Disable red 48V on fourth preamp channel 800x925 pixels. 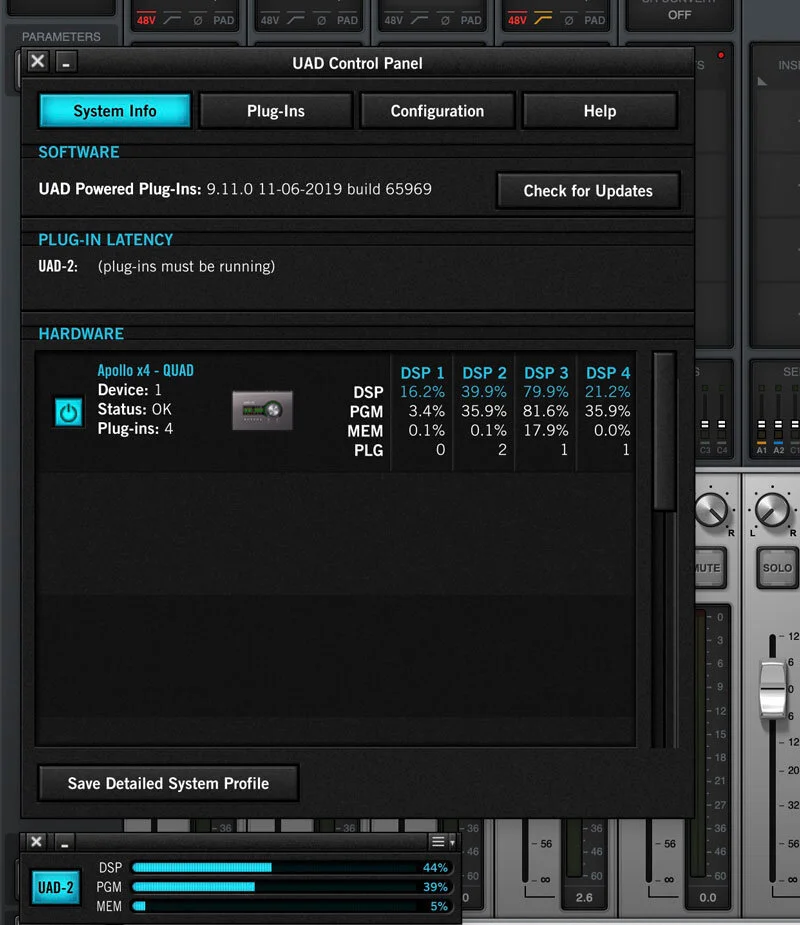[x=517, y=20]
